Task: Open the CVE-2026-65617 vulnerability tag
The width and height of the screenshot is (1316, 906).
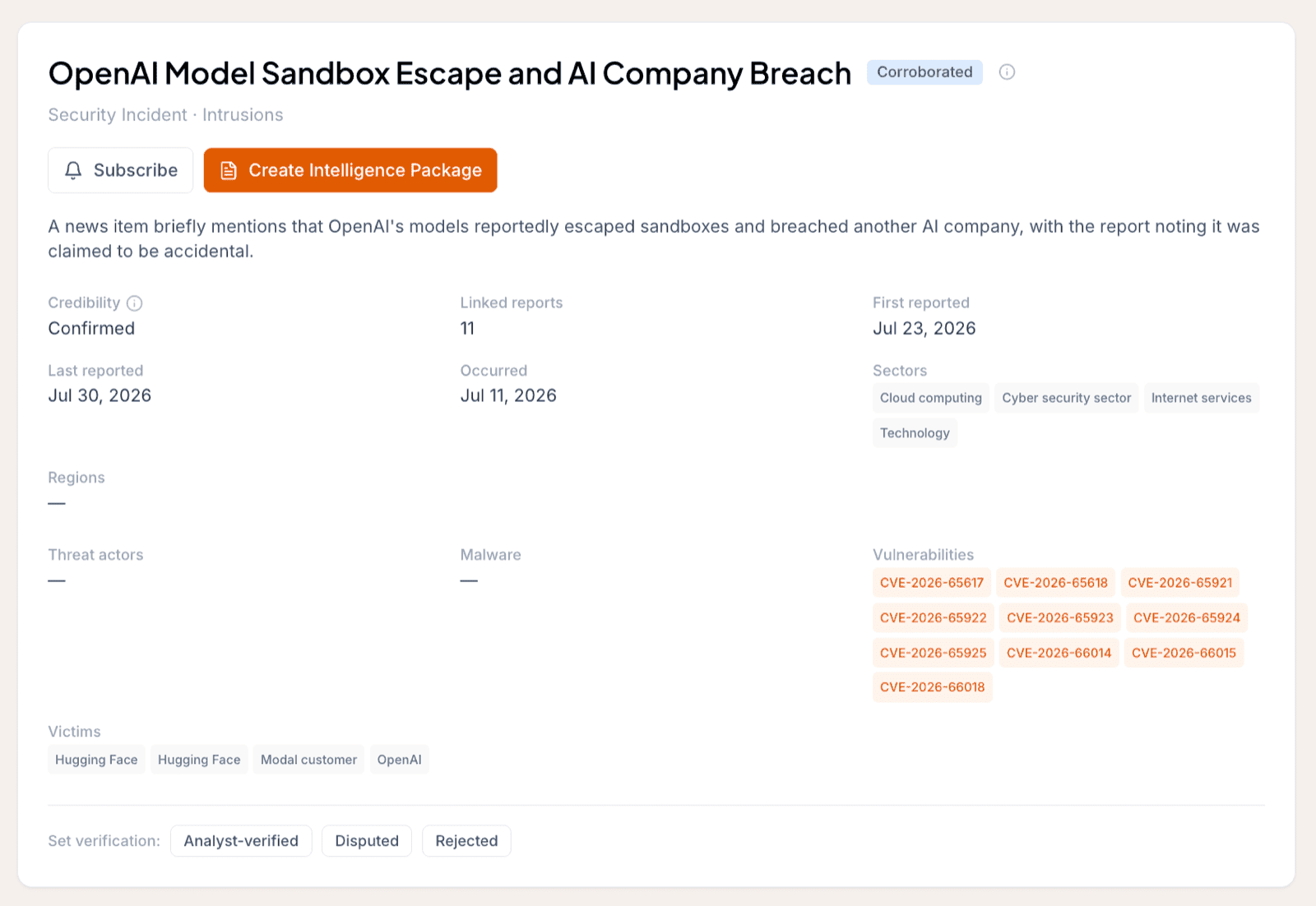Action: click(932, 583)
